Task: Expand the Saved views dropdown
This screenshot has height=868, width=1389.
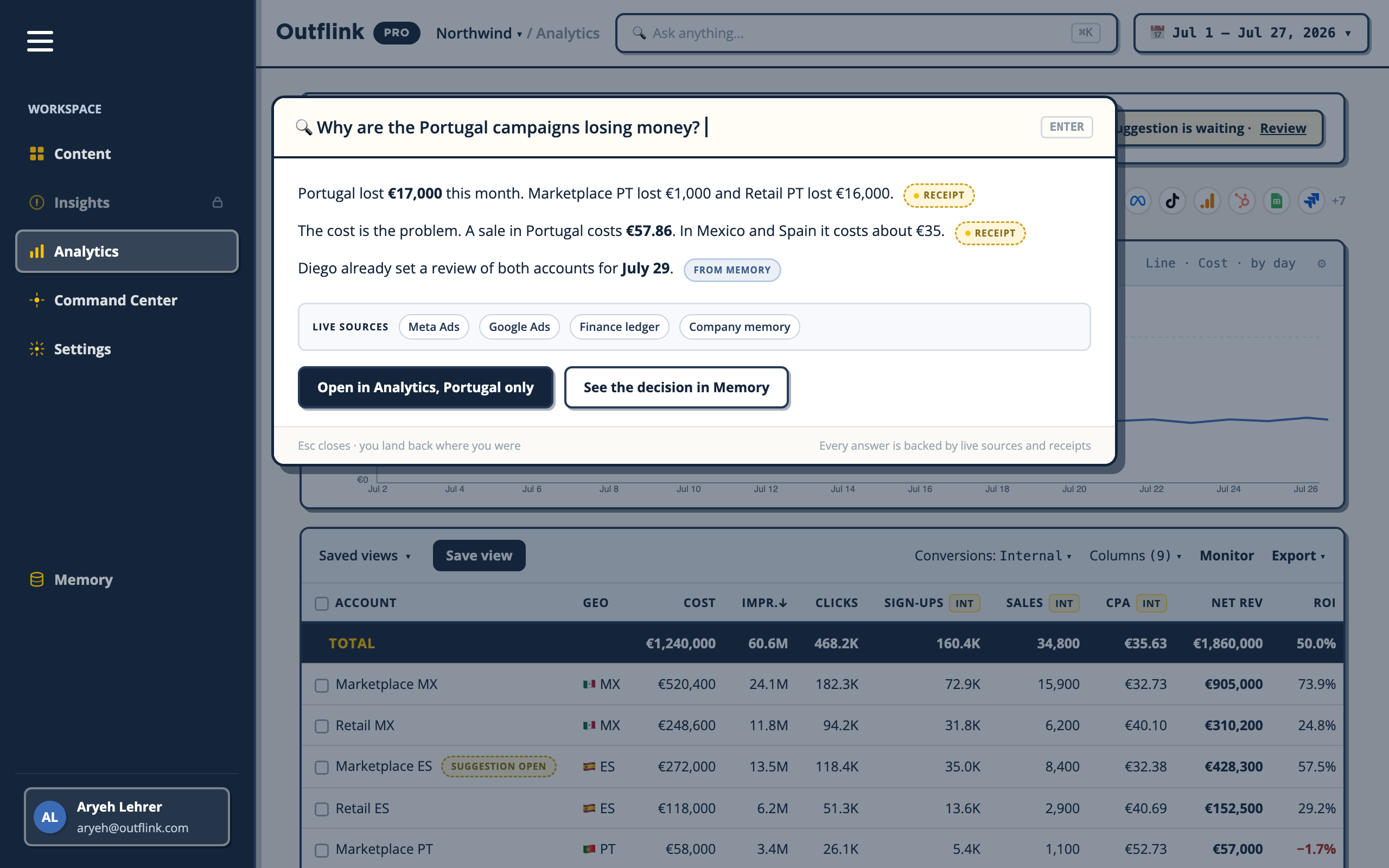Action: coord(365,556)
